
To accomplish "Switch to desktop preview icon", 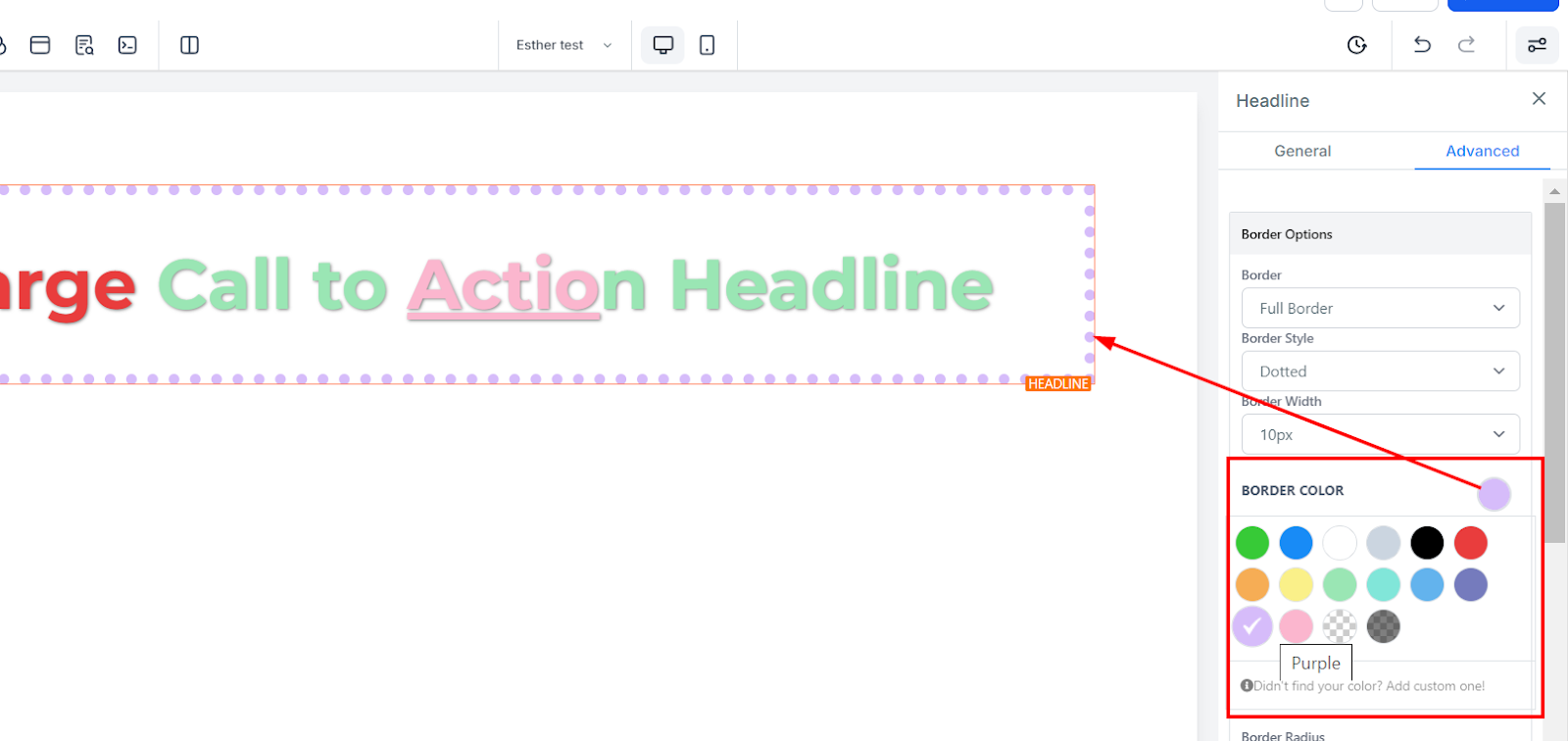I will tap(663, 45).
